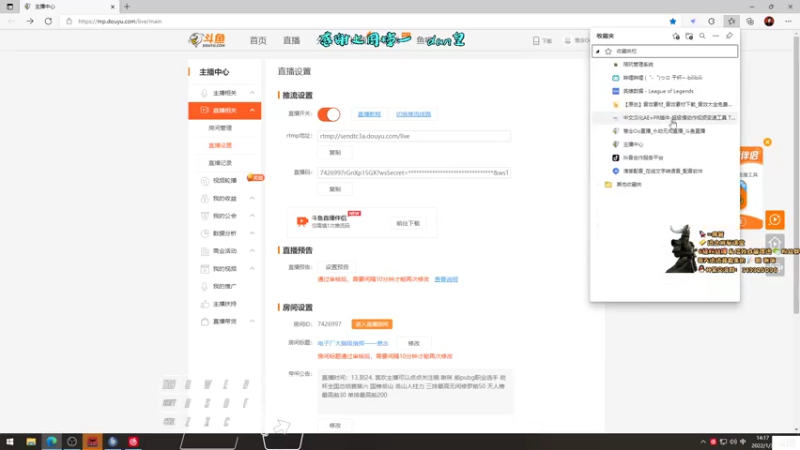Click the 下载 download item in header
The image size is (800, 450).
542,41
